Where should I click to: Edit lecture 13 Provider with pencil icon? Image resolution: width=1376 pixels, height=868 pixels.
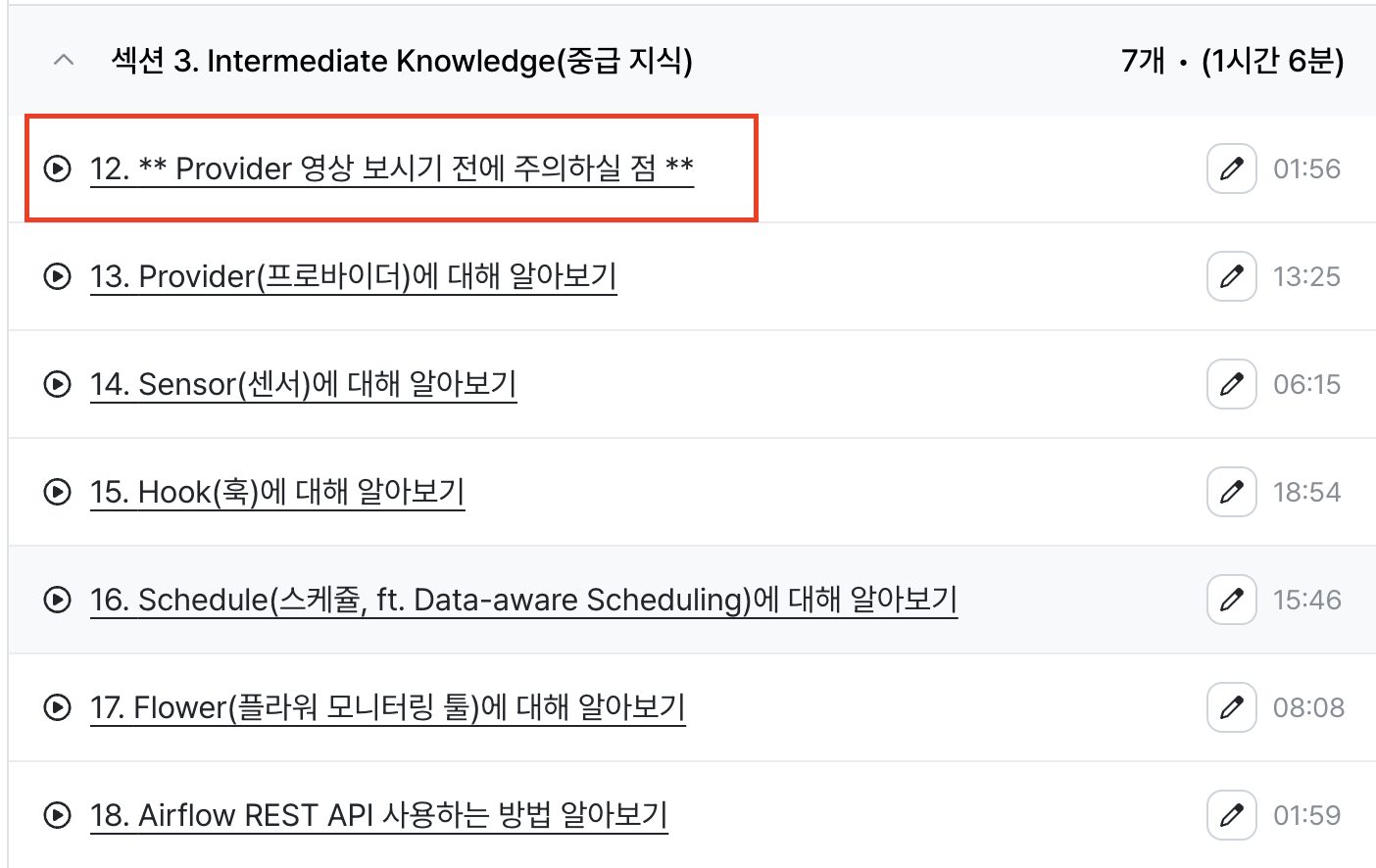point(1231,276)
